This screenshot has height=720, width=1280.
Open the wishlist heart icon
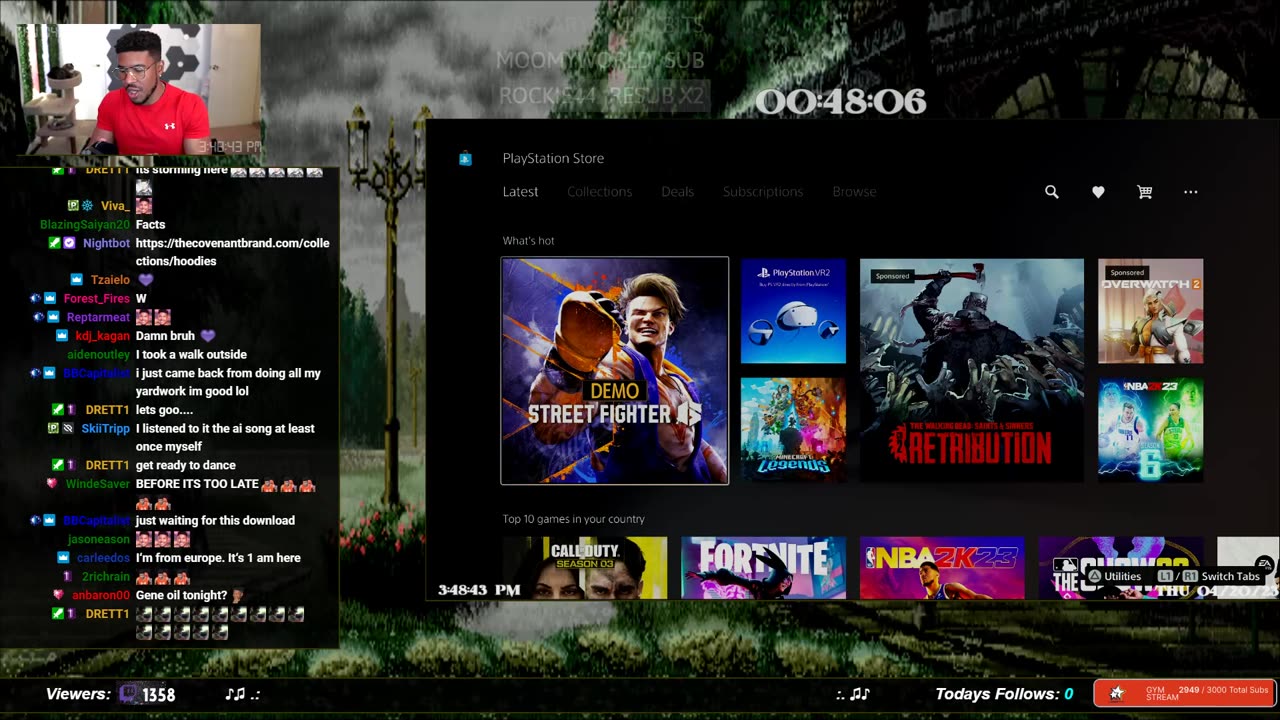pyautogui.click(x=1098, y=192)
